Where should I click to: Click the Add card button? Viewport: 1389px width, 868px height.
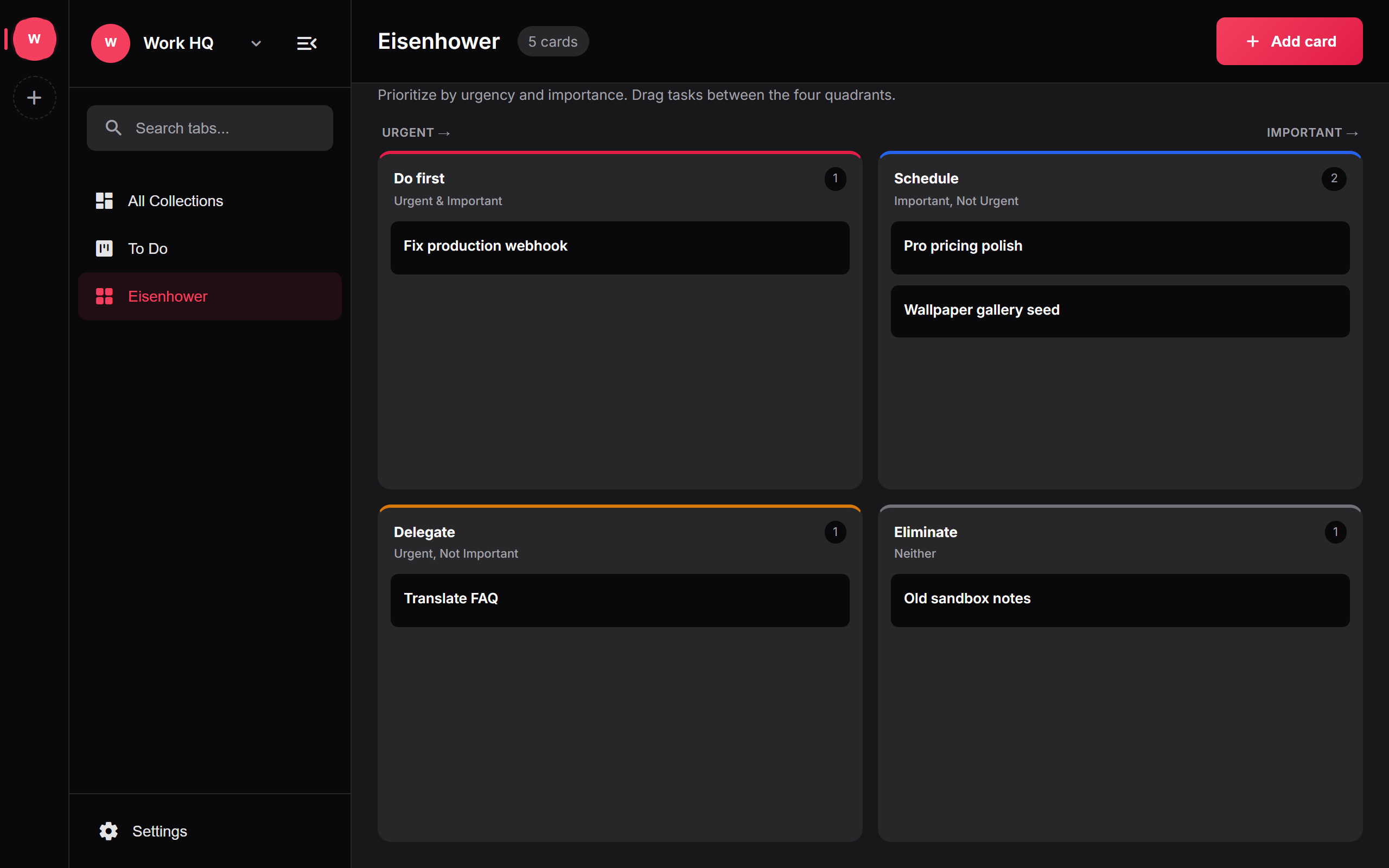tap(1289, 41)
